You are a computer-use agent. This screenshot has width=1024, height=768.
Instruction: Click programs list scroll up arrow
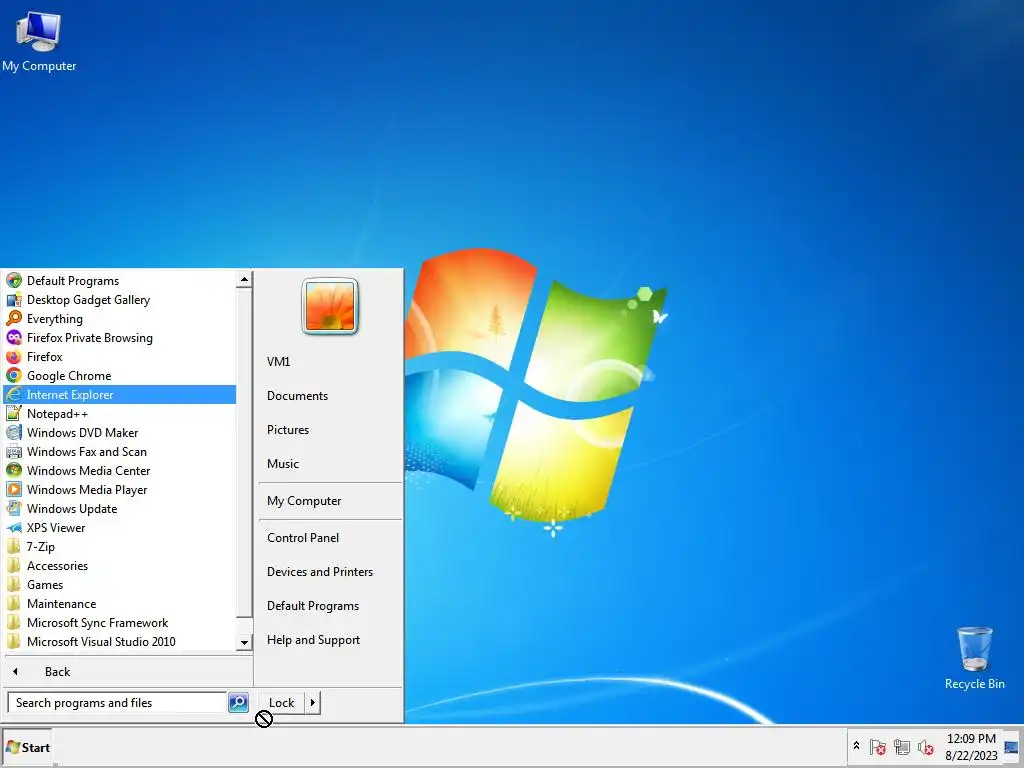coord(244,280)
